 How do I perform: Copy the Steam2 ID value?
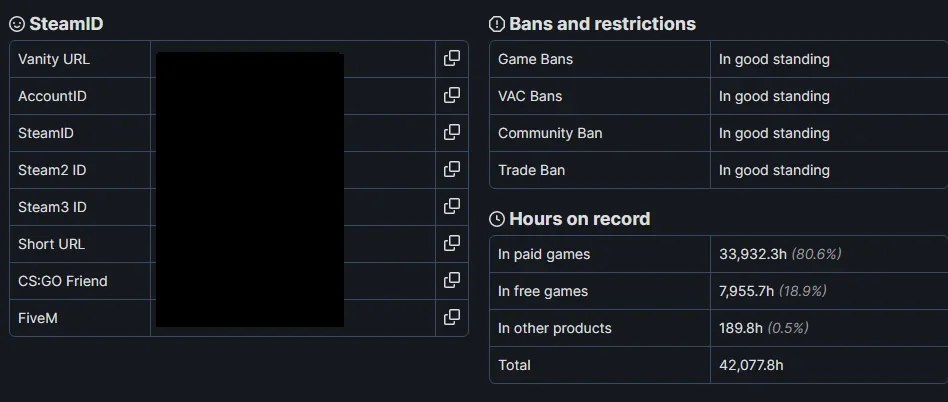(x=452, y=169)
